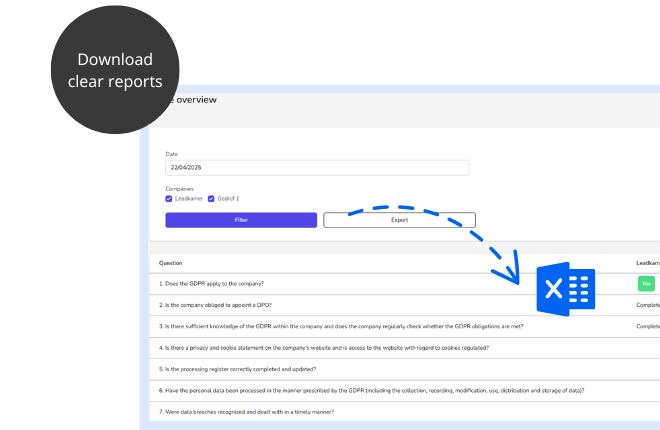
Task: Click the Excel file icon
Action: (566, 289)
